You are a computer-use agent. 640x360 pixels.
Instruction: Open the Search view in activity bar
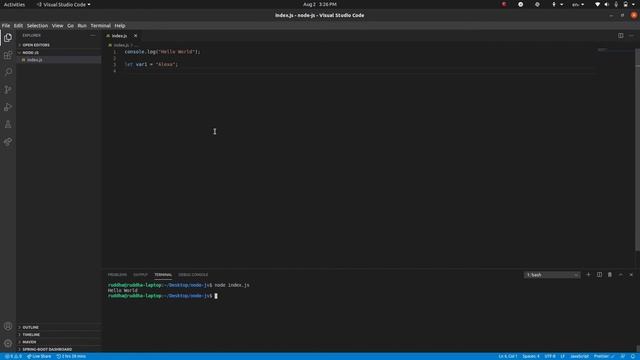coord(8,72)
